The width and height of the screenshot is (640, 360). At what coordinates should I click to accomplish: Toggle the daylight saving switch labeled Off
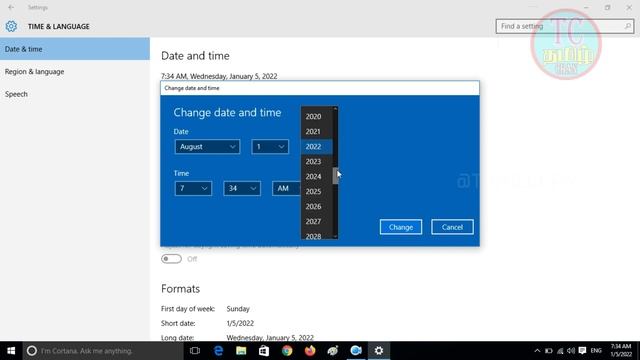pos(171,259)
